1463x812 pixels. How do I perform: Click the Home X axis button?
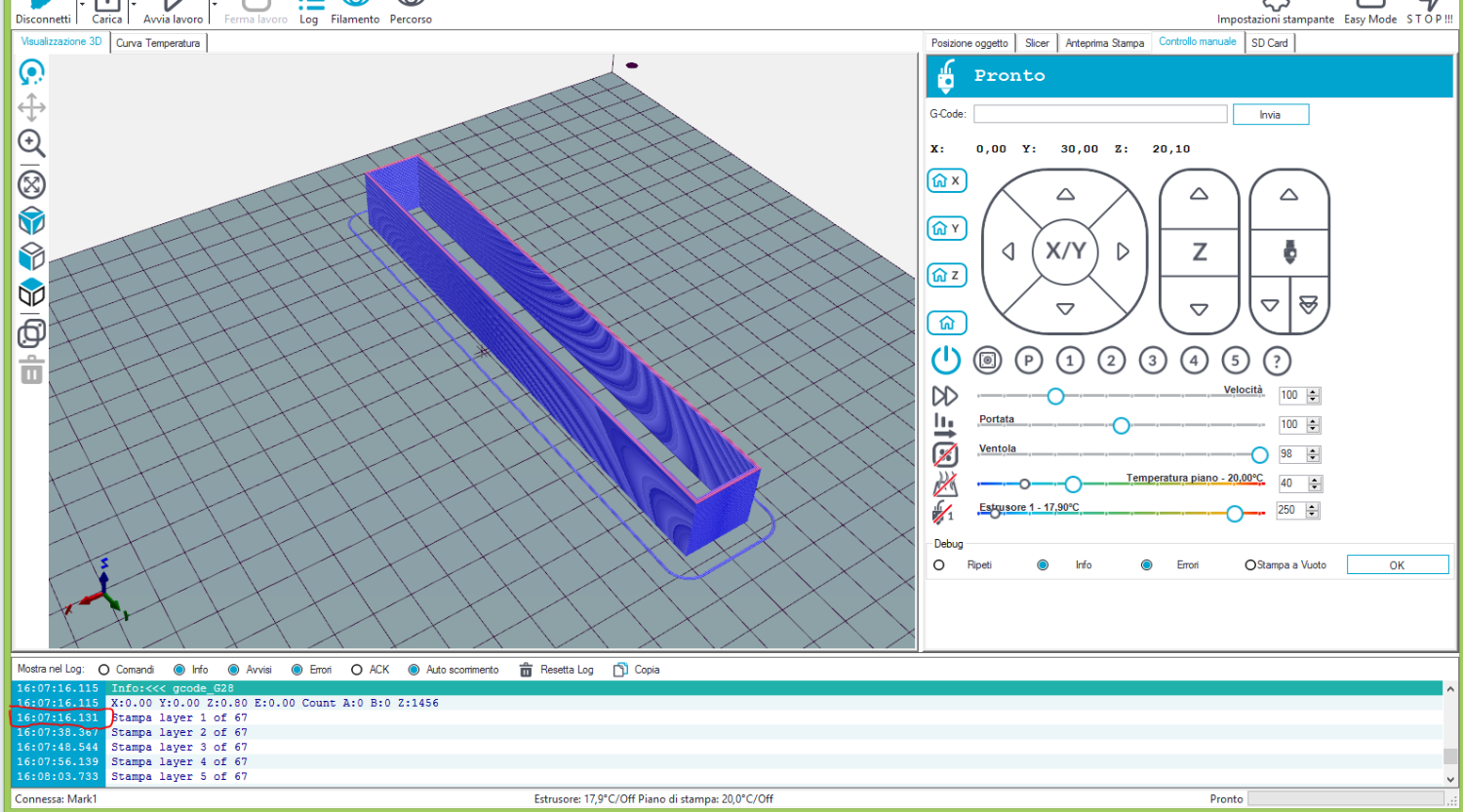(x=946, y=181)
